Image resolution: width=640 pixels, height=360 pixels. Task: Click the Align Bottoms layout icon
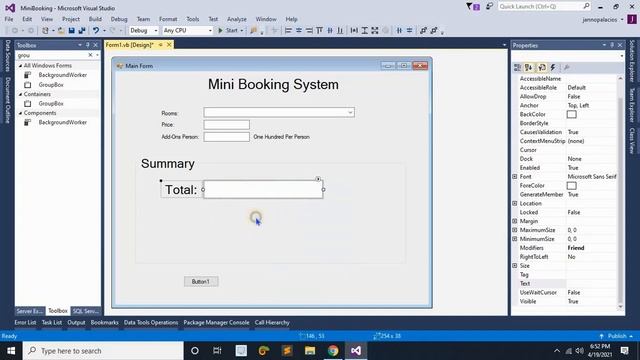(x=340, y=30)
